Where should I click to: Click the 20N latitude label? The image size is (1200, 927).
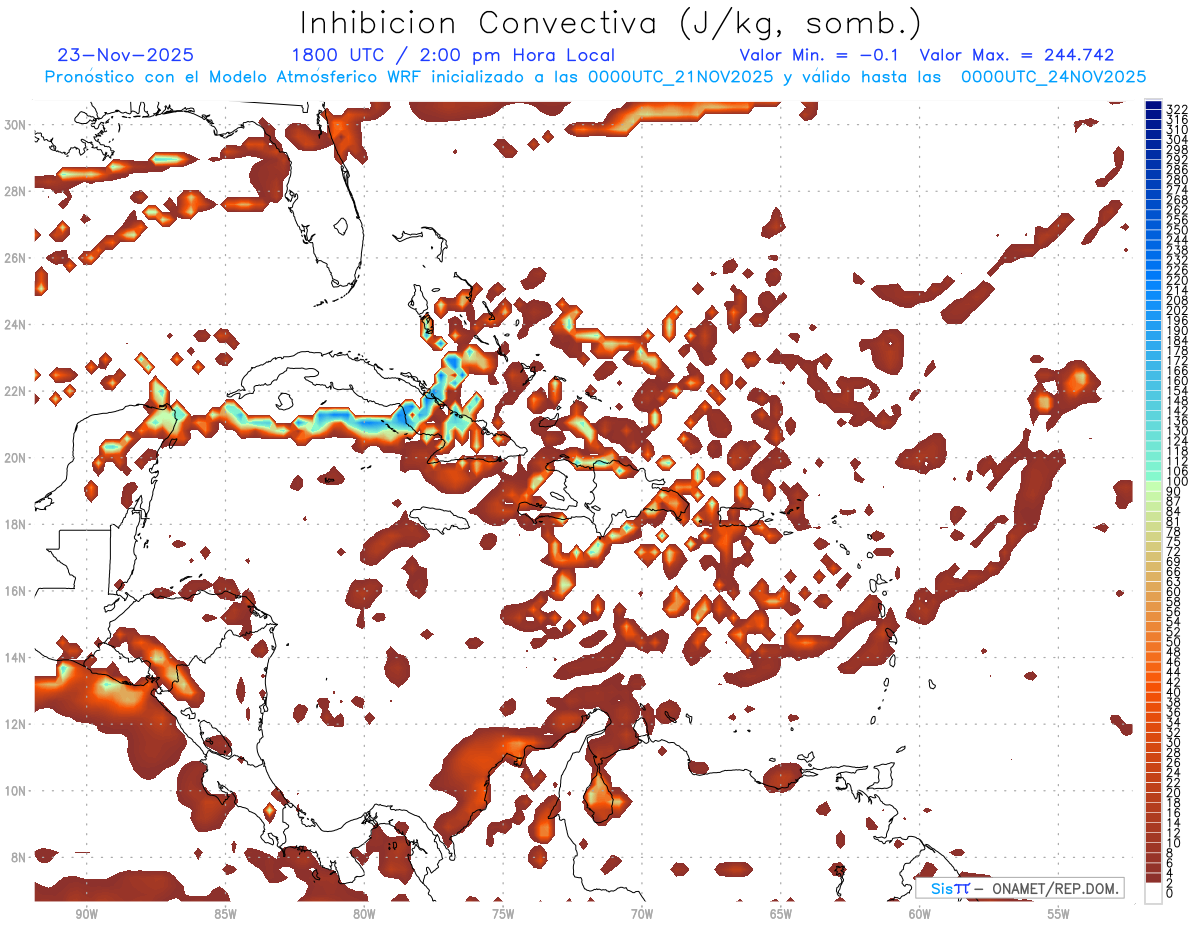point(16,458)
